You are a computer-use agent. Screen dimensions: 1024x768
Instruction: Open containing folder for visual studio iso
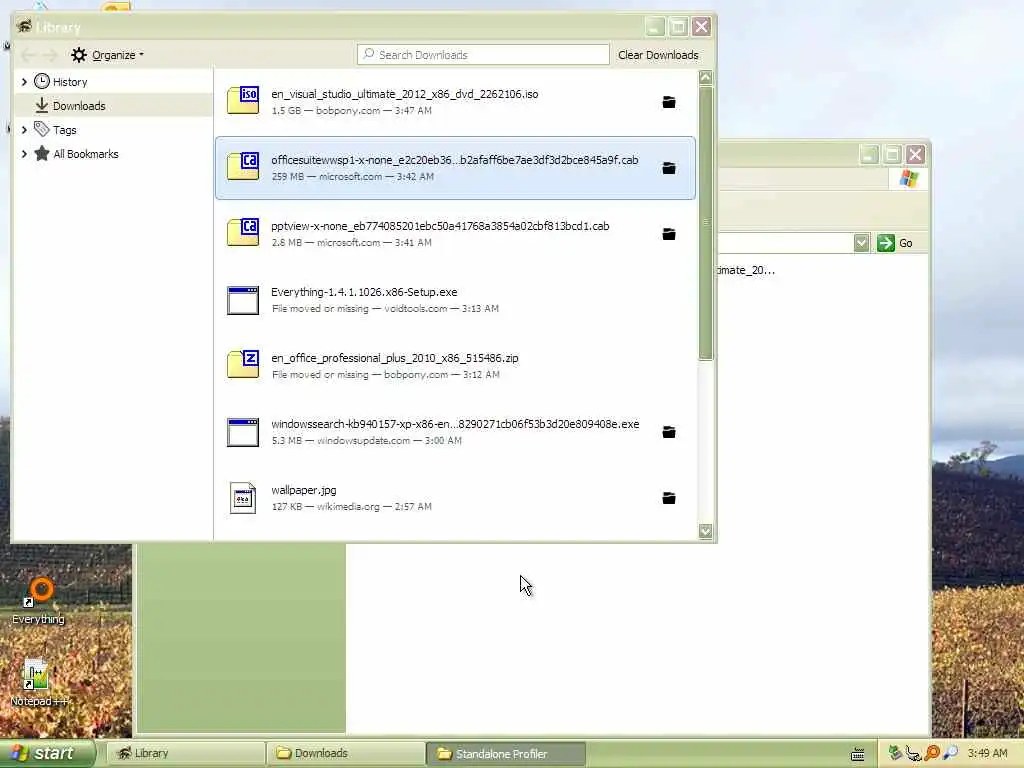click(x=669, y=103)
